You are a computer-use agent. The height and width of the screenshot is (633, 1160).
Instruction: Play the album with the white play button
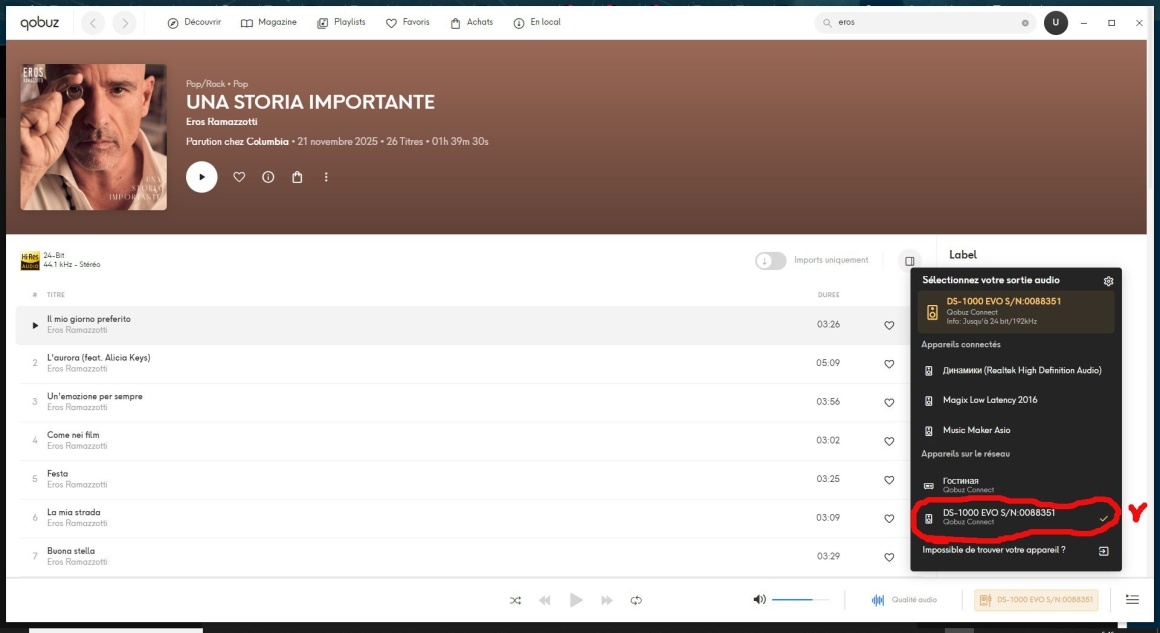pyautogui.click(x=201, y=177)
